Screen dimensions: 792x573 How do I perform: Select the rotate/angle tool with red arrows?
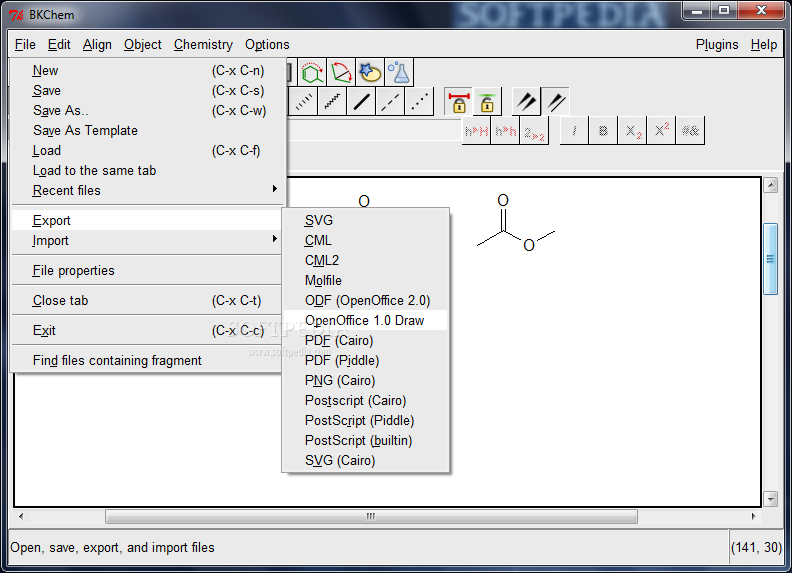click(x=341, y=73)
